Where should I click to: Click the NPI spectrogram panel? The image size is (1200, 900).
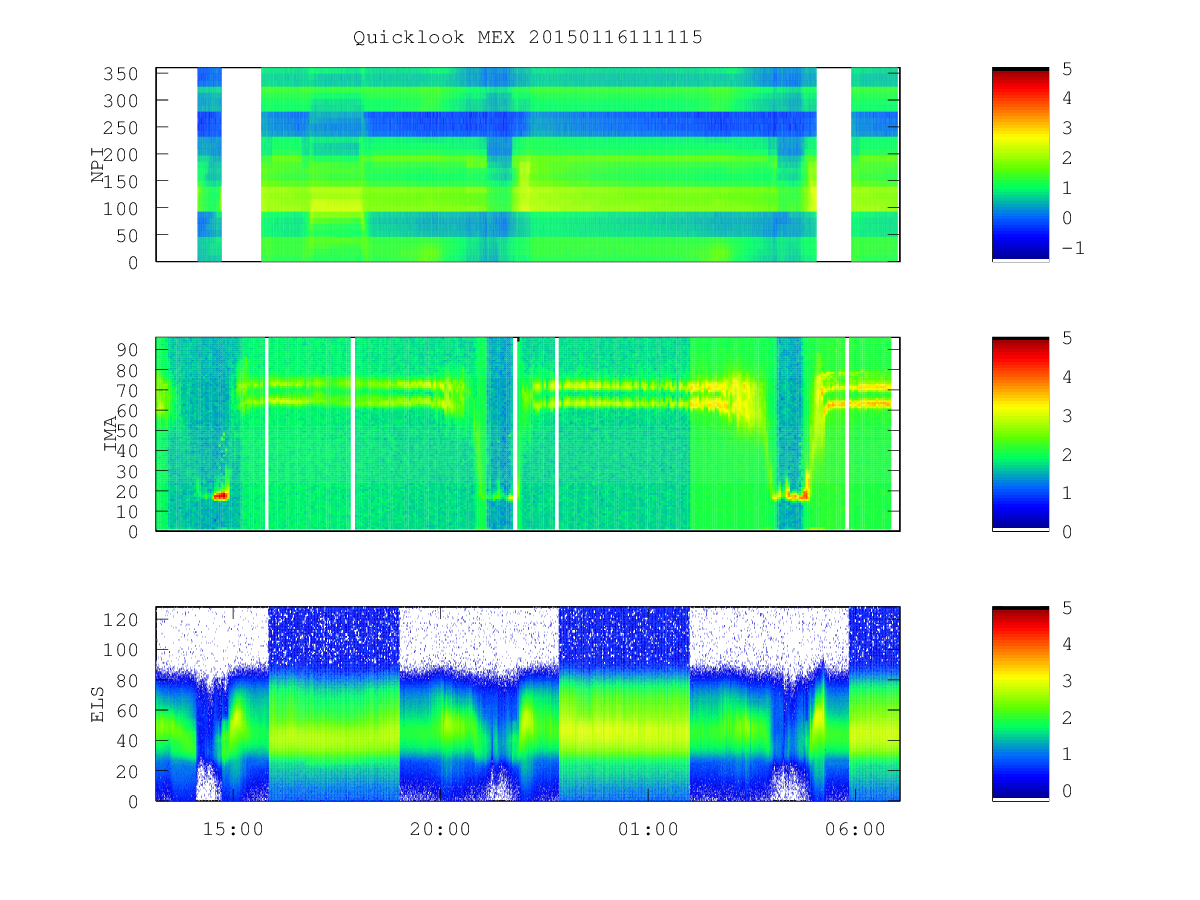coord(528,165)
